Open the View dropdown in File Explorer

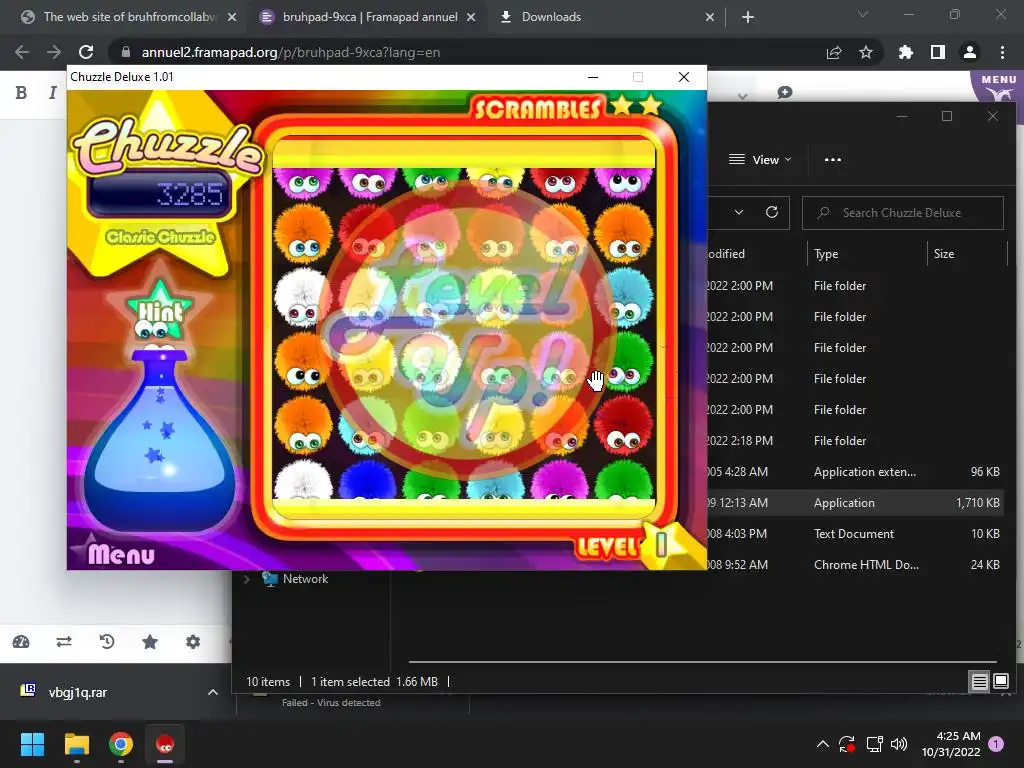[x=760, y=159]
